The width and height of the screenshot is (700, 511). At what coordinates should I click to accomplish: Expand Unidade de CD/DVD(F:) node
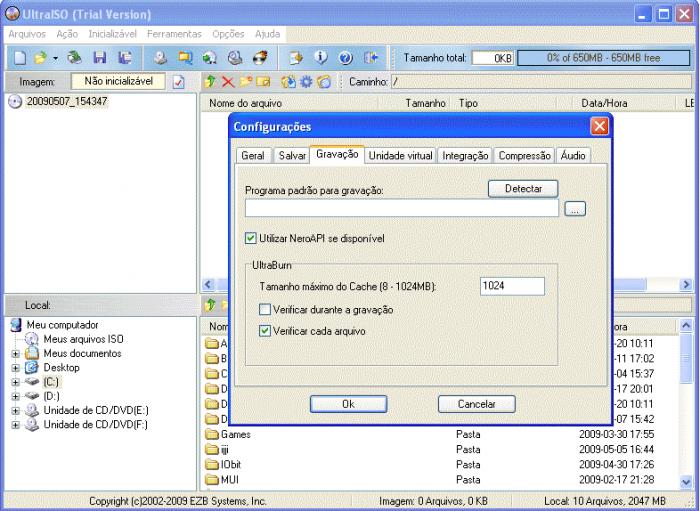[x=16, y=425]
